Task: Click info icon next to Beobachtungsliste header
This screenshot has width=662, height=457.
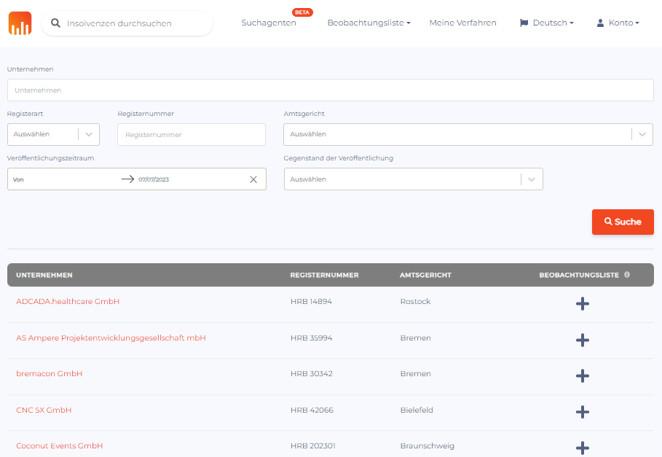Action: tap(627, 274)
